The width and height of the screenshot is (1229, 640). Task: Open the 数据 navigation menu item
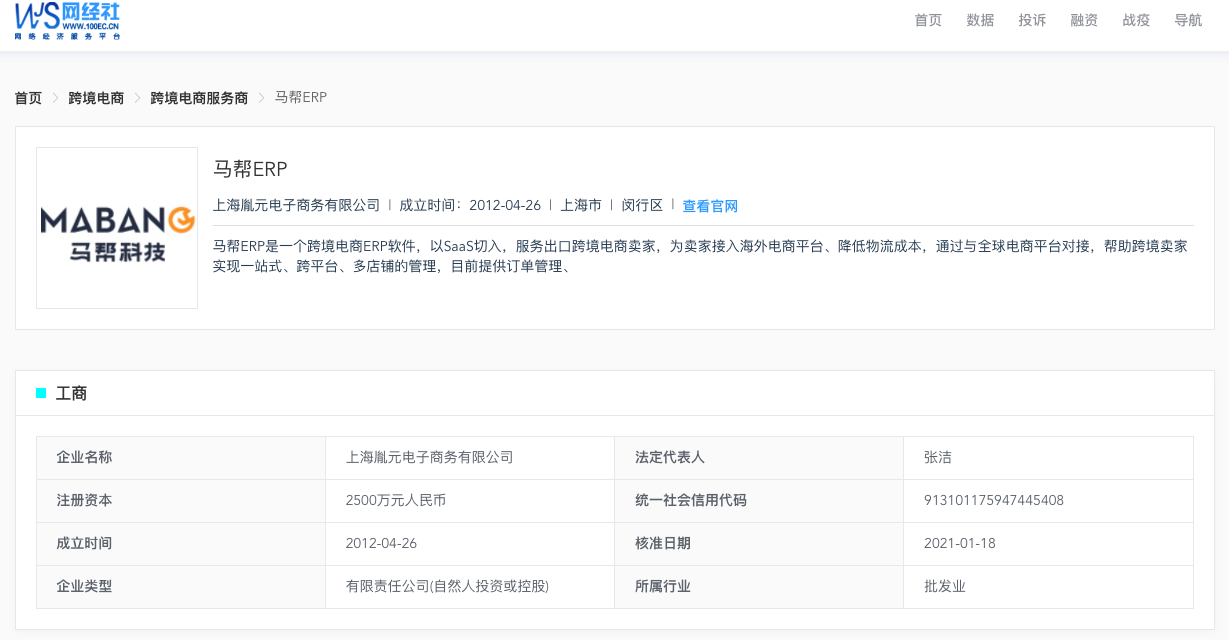(980, 20)
